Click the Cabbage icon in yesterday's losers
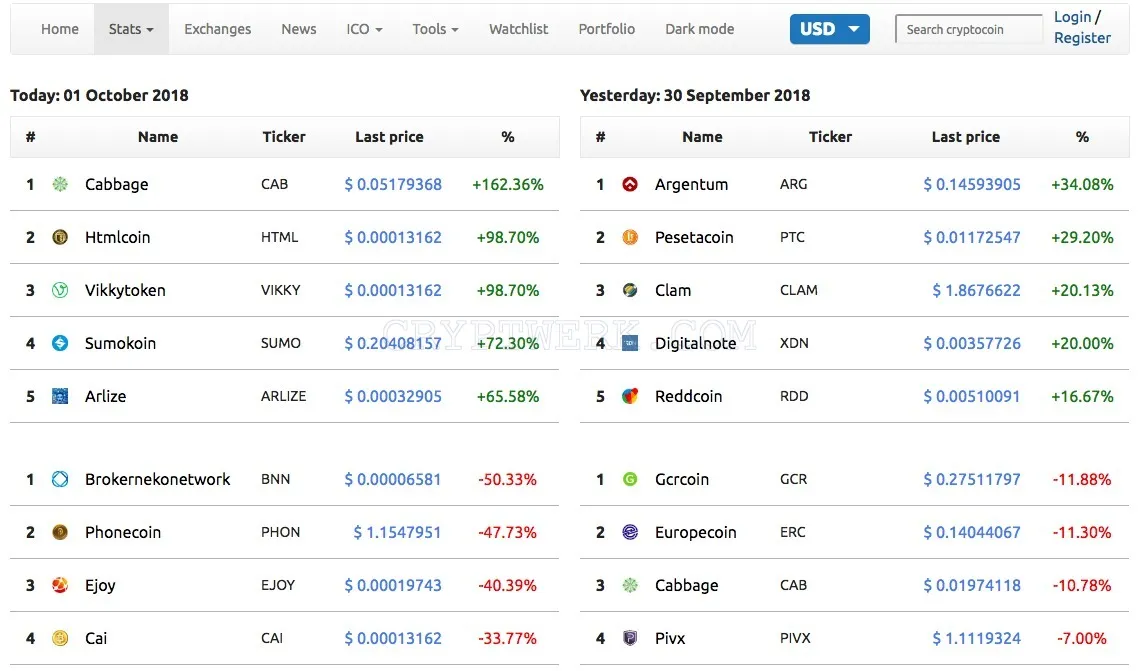 coord(630,585)
